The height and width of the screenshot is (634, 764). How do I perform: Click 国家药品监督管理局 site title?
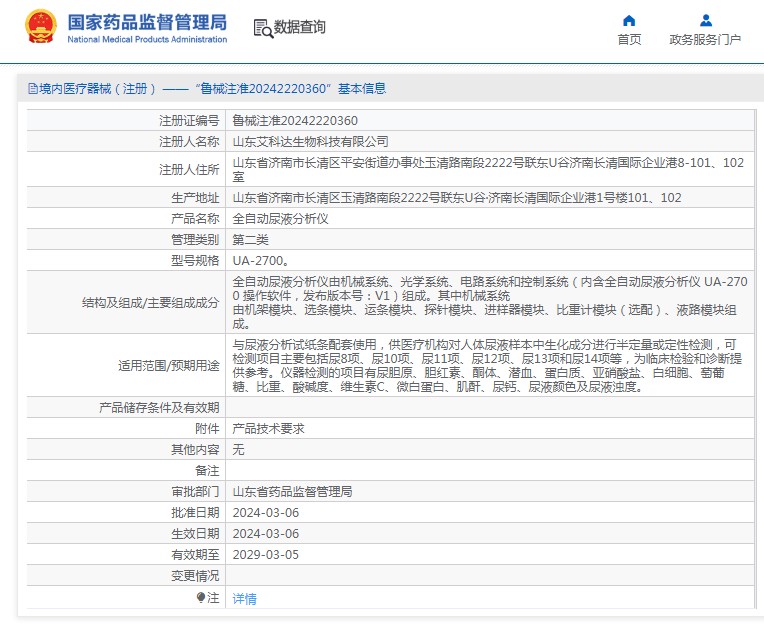(x=147, y=22)
